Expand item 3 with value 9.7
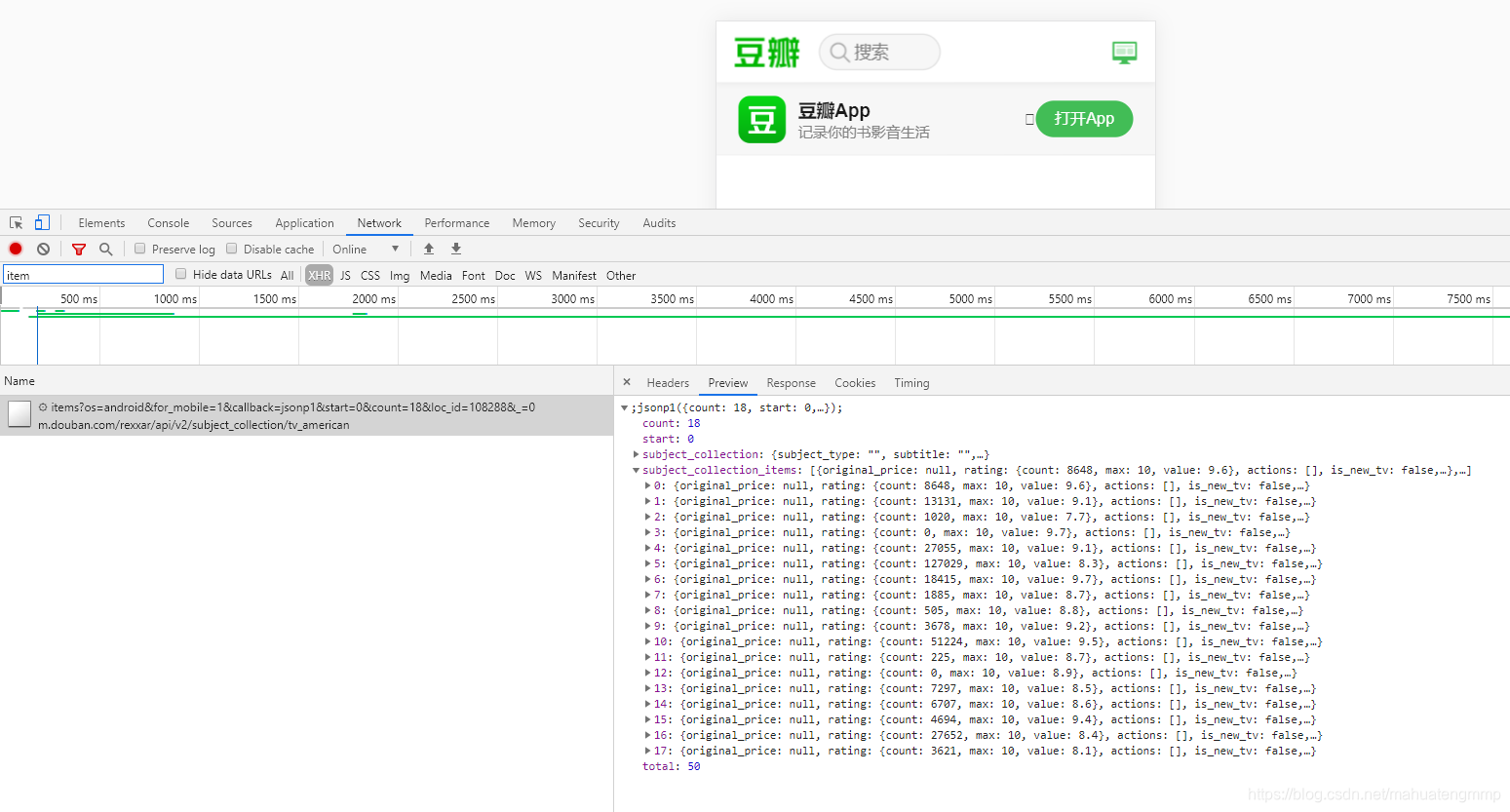This screenshot has height=812, width=1510. point(648,532)
